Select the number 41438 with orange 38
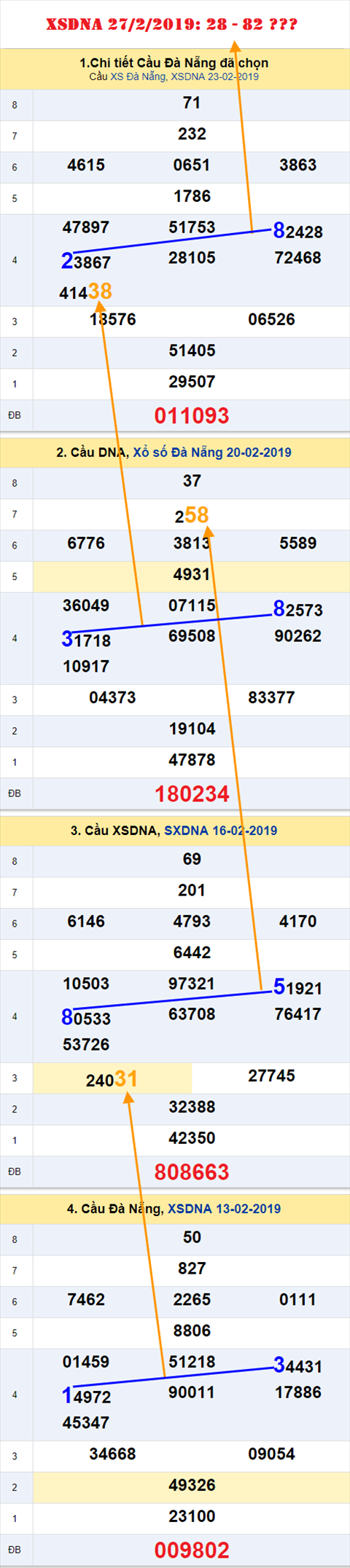The width and height of the screenshot is (350, 1568). pyautogui.click(x=86, y=291)
